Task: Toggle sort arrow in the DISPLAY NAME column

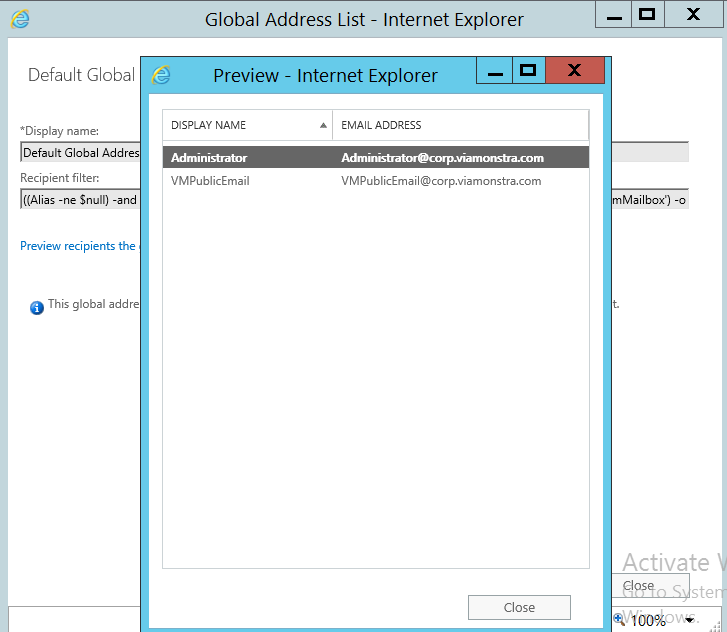Action: [323, 126]
